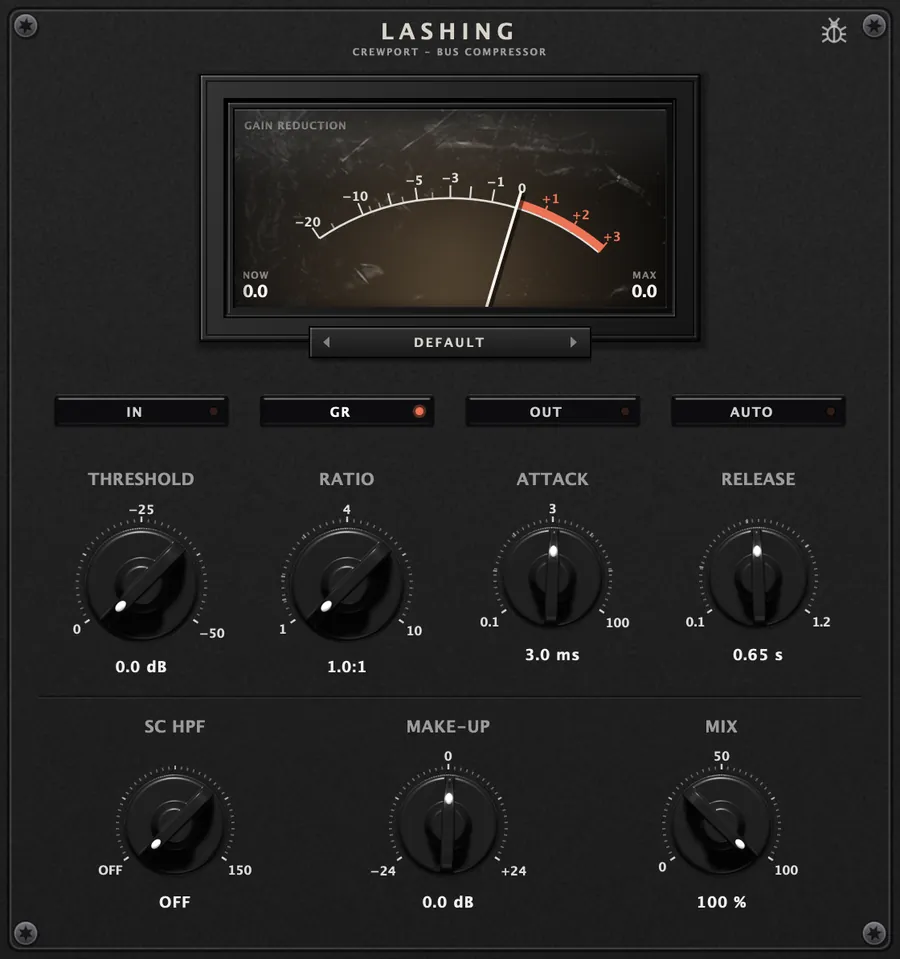Screen dimensions: 900x959
Task: Click the make-up value 0.0 dB
Action: click(448, 902)
